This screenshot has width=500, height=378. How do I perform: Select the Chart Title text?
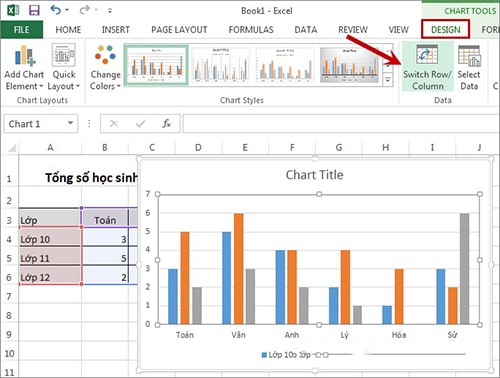point(314,175)
